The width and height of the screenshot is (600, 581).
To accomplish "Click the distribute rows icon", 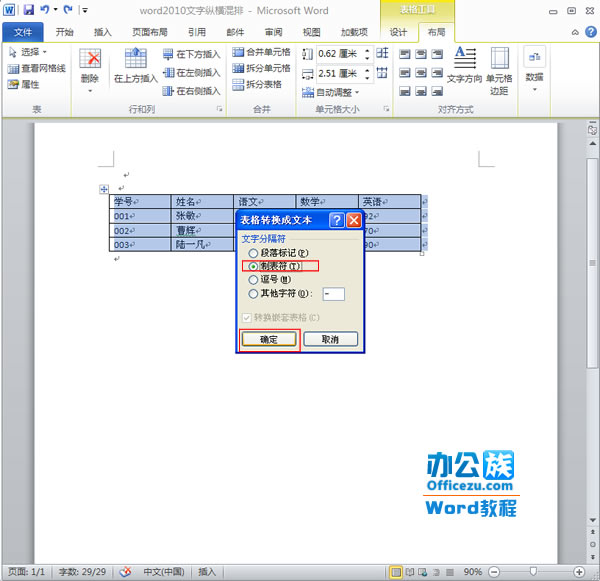I will pos(382,53).
